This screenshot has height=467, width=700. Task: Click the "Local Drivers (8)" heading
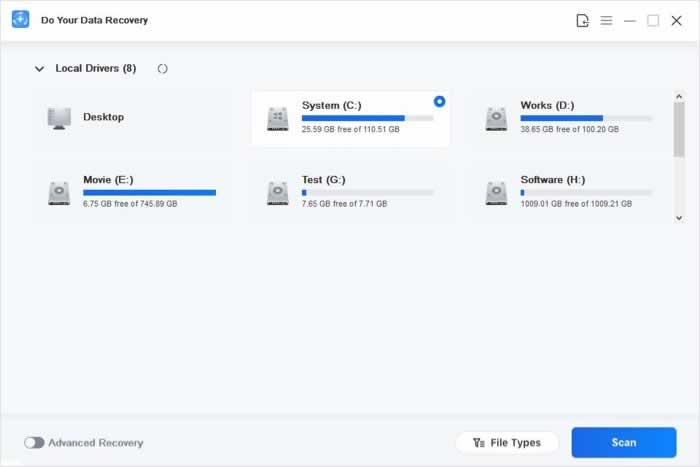pyautogui.click(x=96, y=68)
